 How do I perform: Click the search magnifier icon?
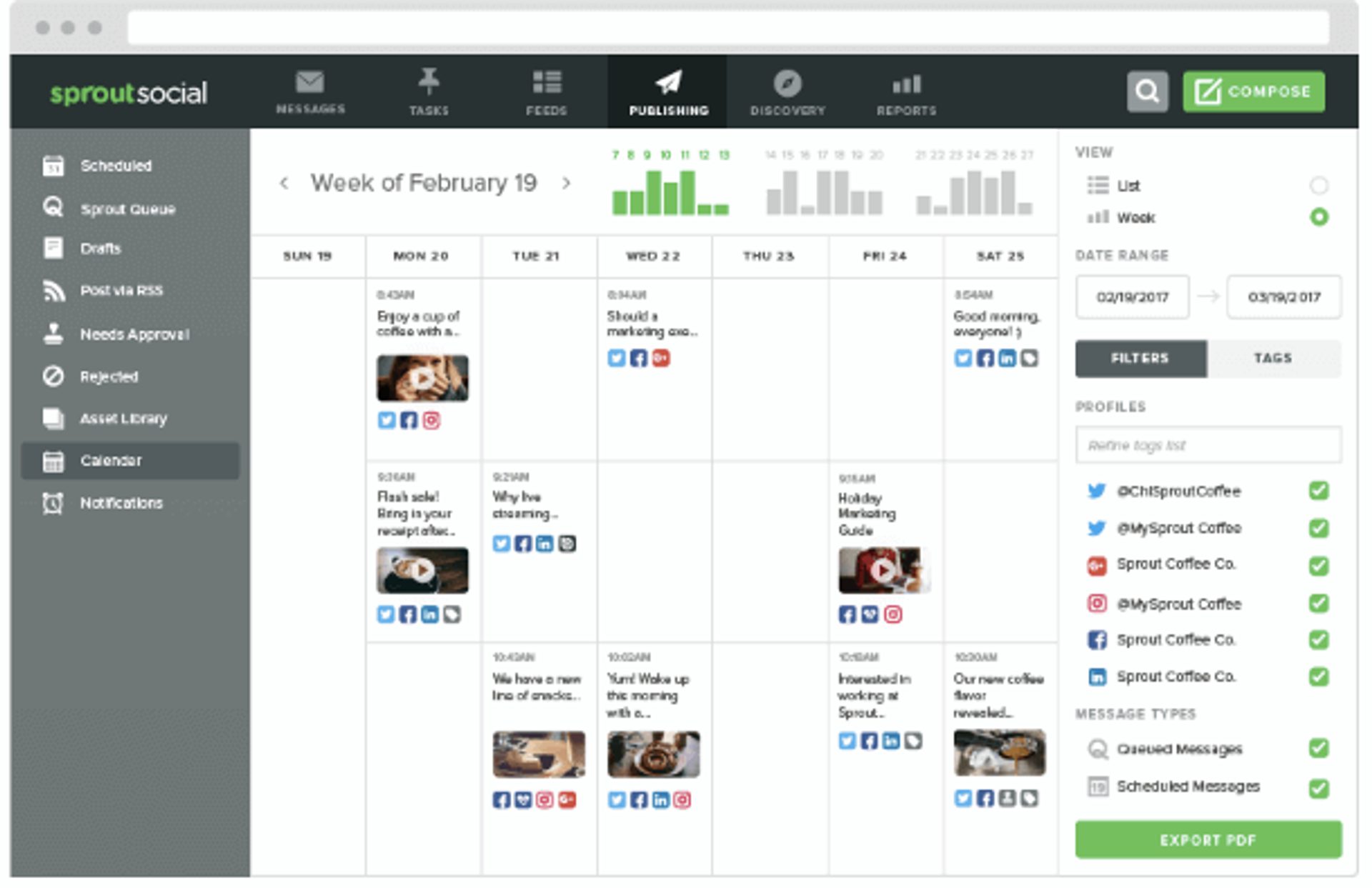(x=1148, y=91)
